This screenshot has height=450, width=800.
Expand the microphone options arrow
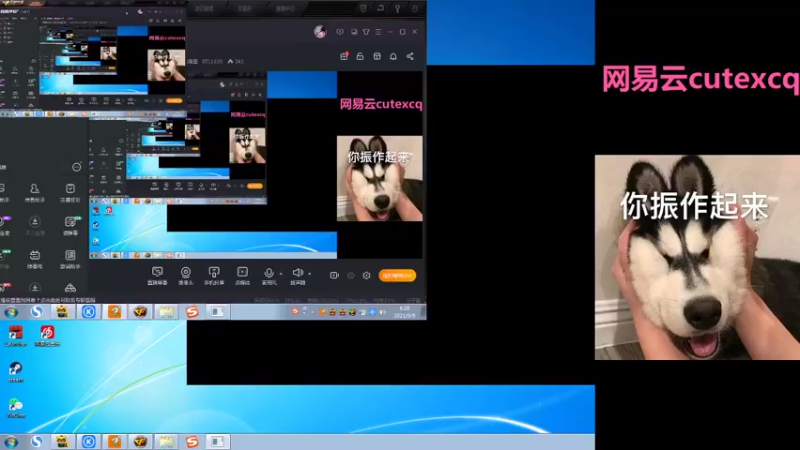[x=281, y=274]
